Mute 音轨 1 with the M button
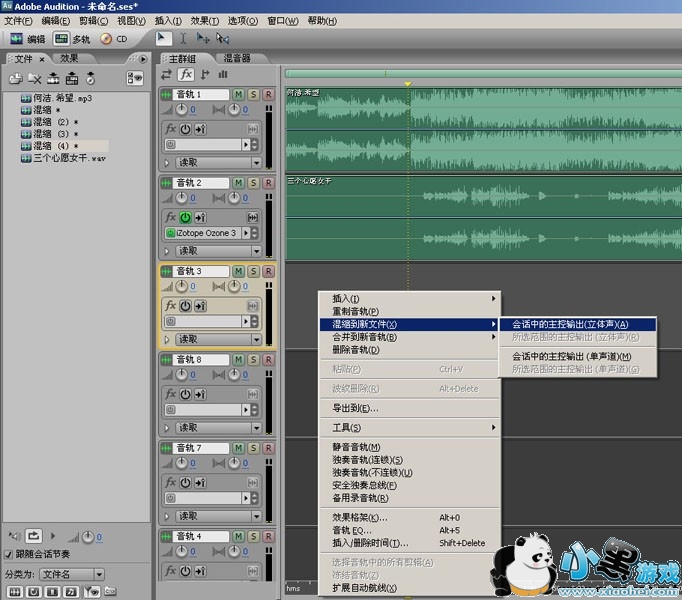The height and width of the screenshot is (600, 682). pyautogui.click(x=238, y=95)
